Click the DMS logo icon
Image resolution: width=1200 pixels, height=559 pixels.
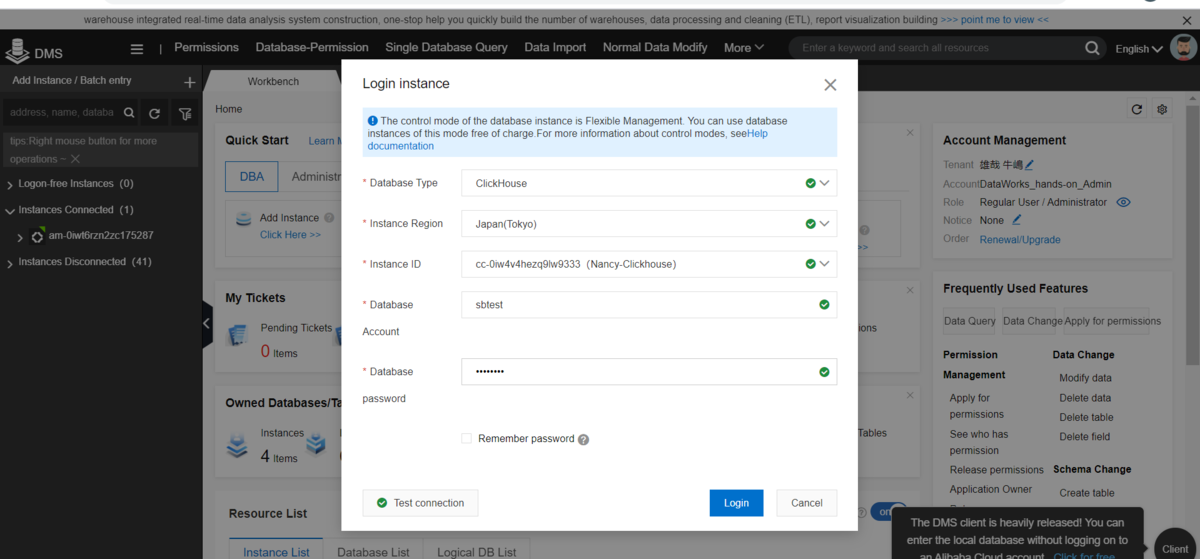(x=17, y=50)
